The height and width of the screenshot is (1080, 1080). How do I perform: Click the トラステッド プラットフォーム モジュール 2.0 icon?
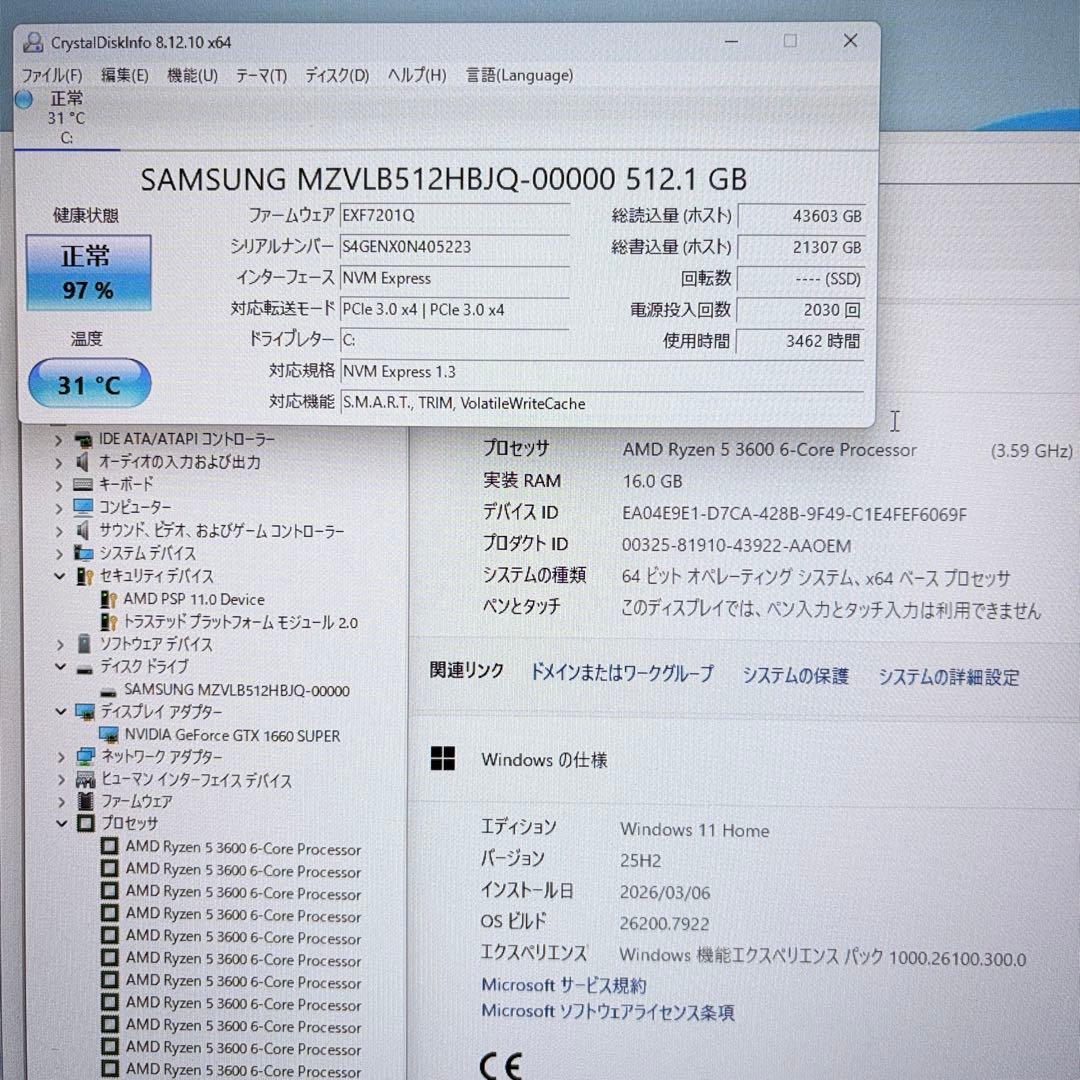pyautogui.click(x=109, y=623)
